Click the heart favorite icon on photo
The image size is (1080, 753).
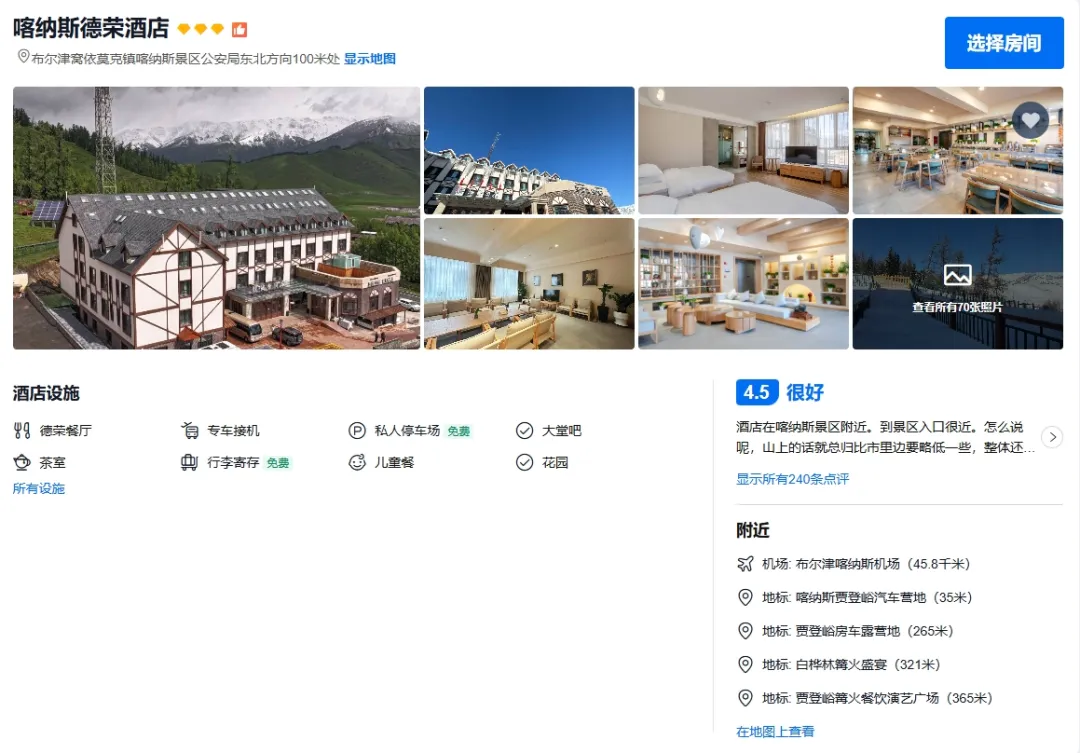coord(1030,120)
